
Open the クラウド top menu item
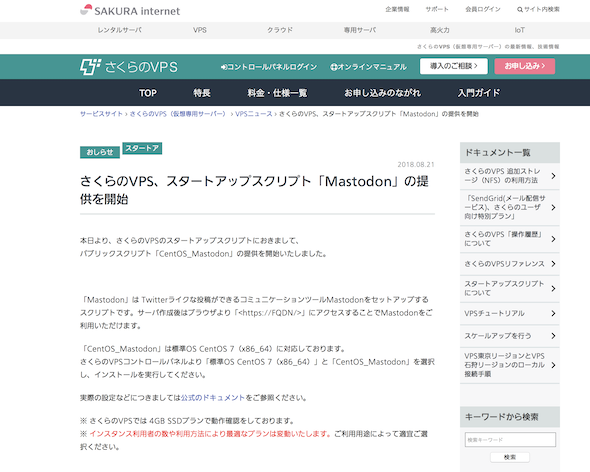pos(280,30)
